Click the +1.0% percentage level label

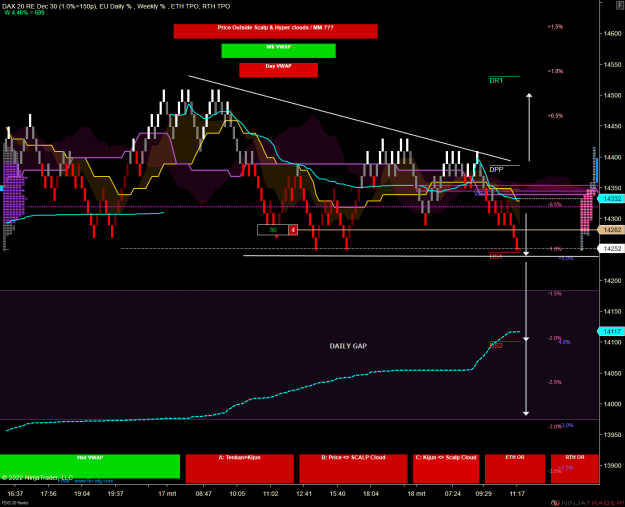(555, 71)
